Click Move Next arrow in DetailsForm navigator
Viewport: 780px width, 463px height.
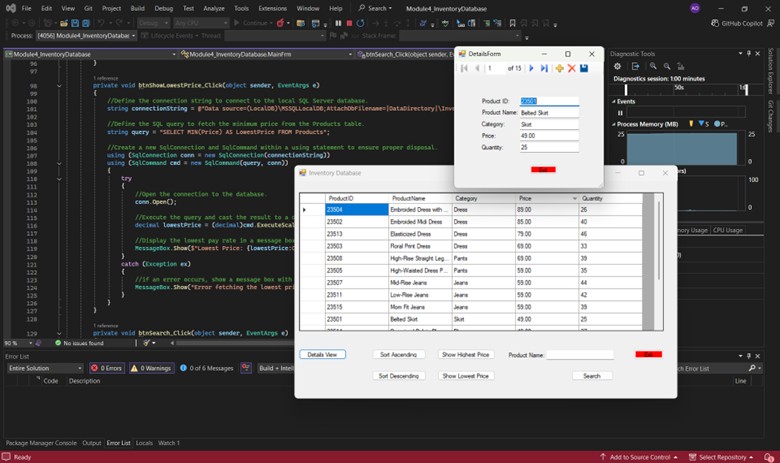531,68
